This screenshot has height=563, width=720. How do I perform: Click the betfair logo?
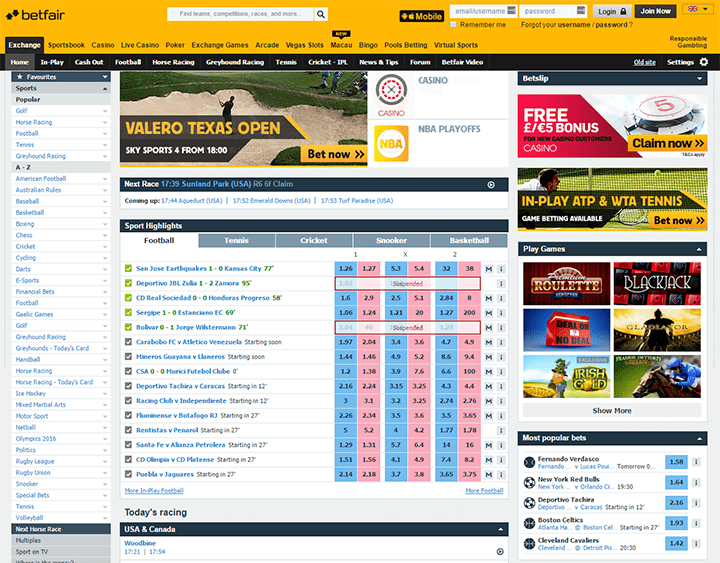35,15
